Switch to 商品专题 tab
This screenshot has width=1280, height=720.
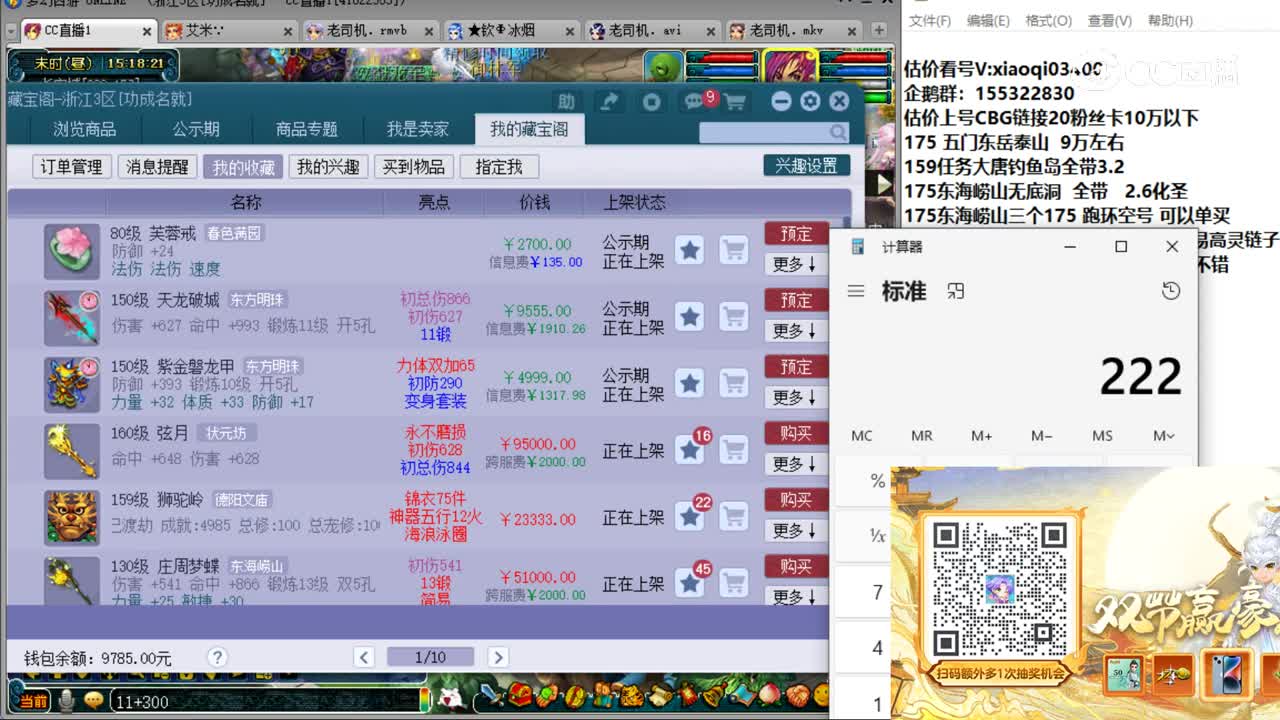pos(307,129)
